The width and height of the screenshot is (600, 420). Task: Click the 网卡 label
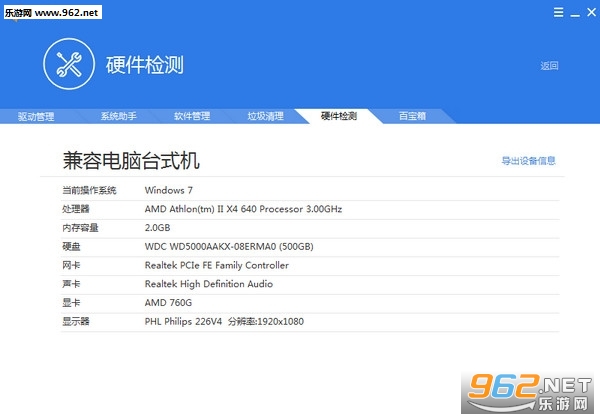(x=71, y=265)
